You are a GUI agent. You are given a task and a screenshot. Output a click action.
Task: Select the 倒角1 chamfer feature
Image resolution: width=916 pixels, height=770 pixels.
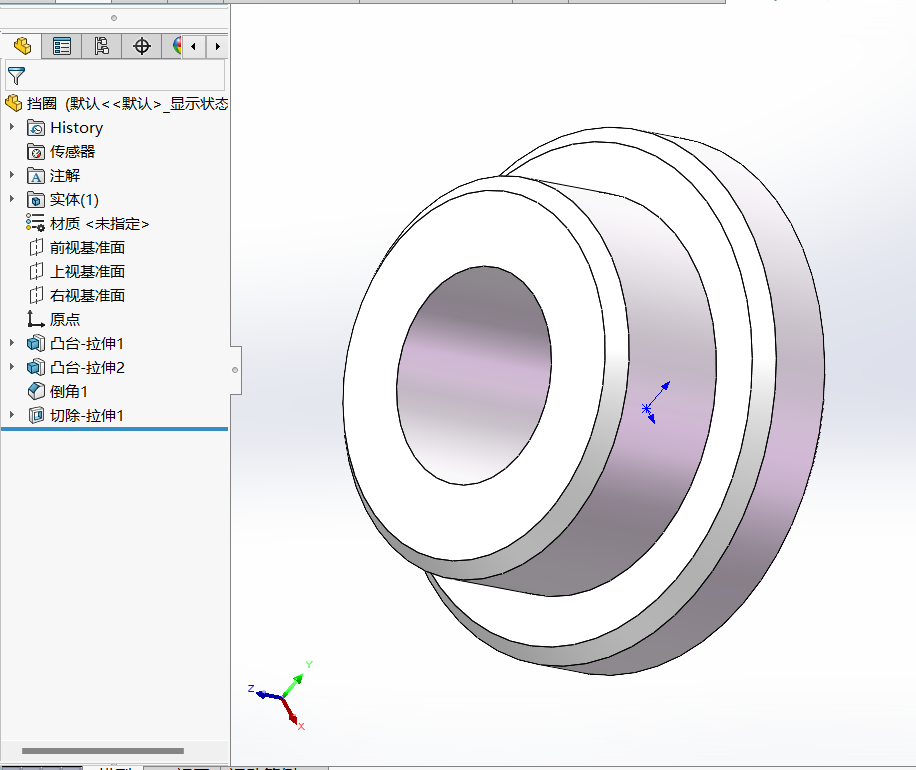coord(69,391)
